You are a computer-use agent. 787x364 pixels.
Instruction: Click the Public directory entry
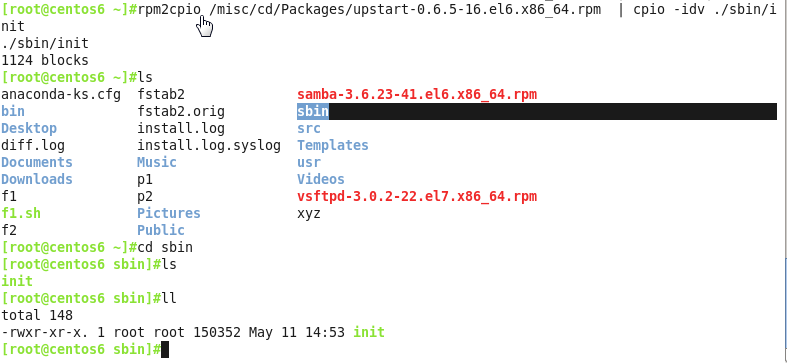tap(161, 230)
